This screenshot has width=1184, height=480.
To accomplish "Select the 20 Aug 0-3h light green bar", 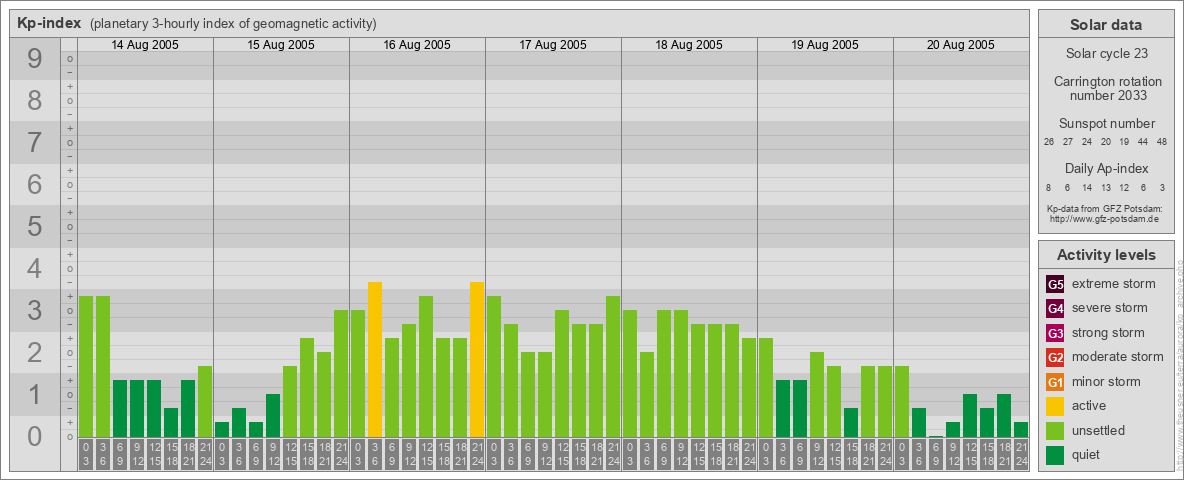I will click(x=902, y=402).
